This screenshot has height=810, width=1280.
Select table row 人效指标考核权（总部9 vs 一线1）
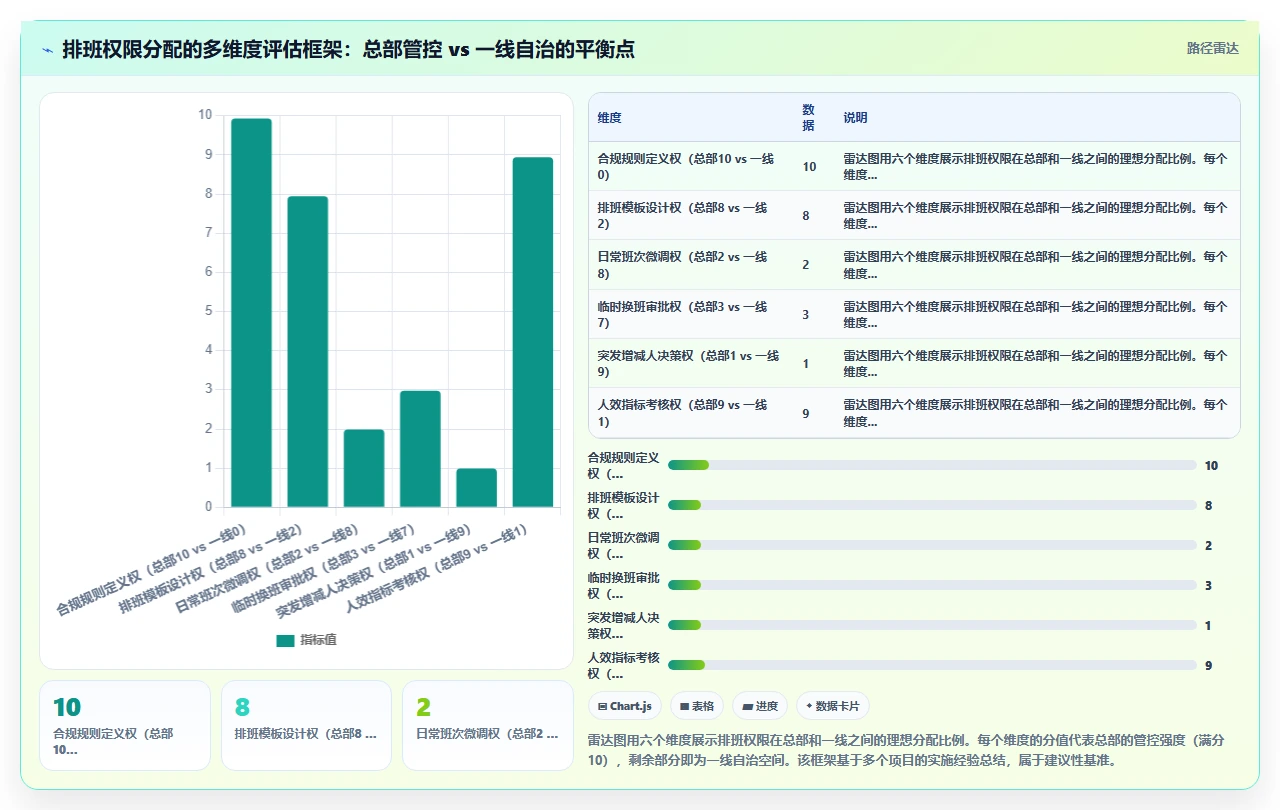pyautogui.click(x=914, y=413)
